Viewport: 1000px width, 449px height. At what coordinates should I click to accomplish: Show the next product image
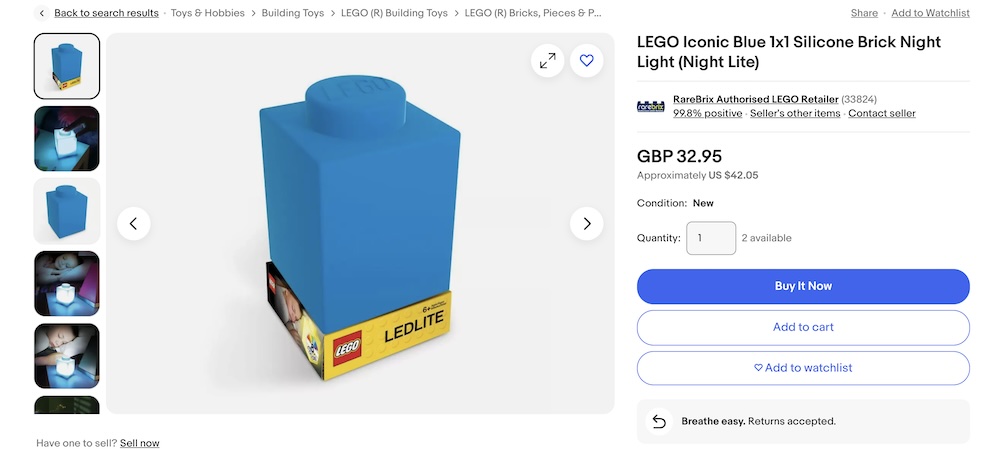(587, 223)
